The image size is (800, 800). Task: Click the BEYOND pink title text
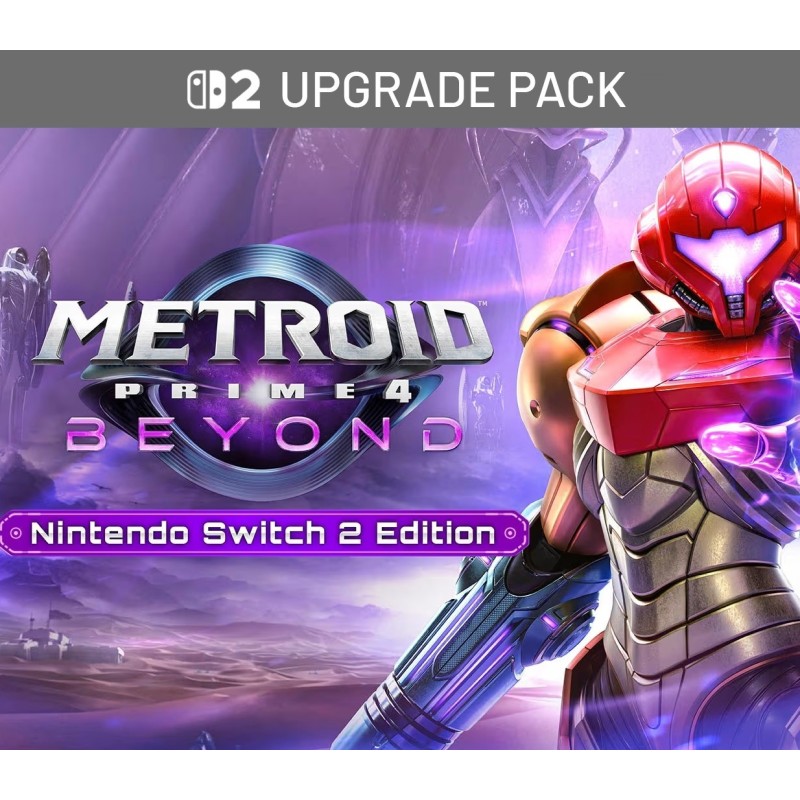click(264, 434)
